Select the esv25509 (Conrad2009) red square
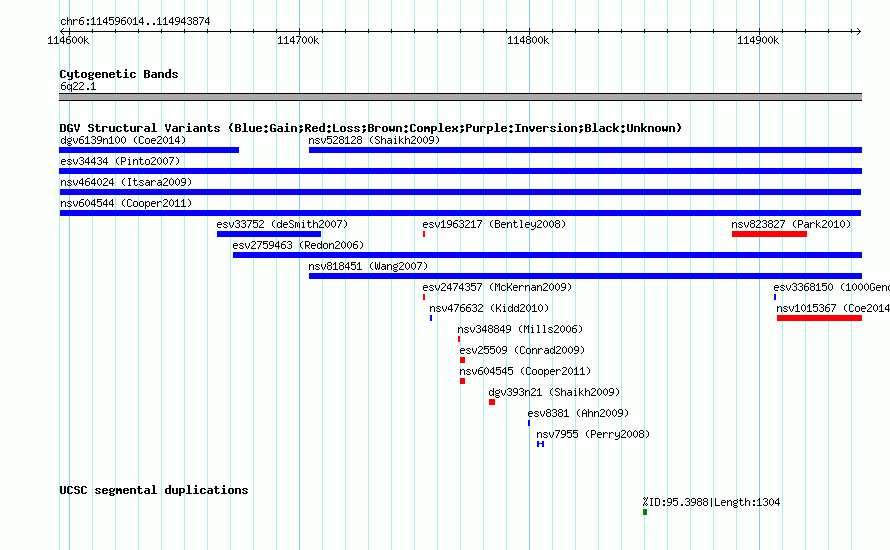This screenshot has width=890, height=550. tap(463, 360)
